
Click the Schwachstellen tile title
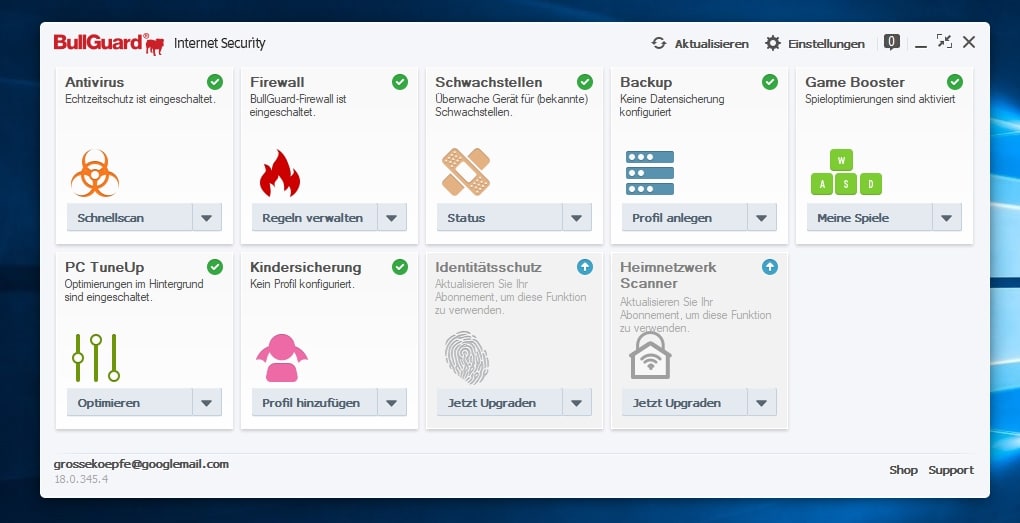(x=489, y=82)
